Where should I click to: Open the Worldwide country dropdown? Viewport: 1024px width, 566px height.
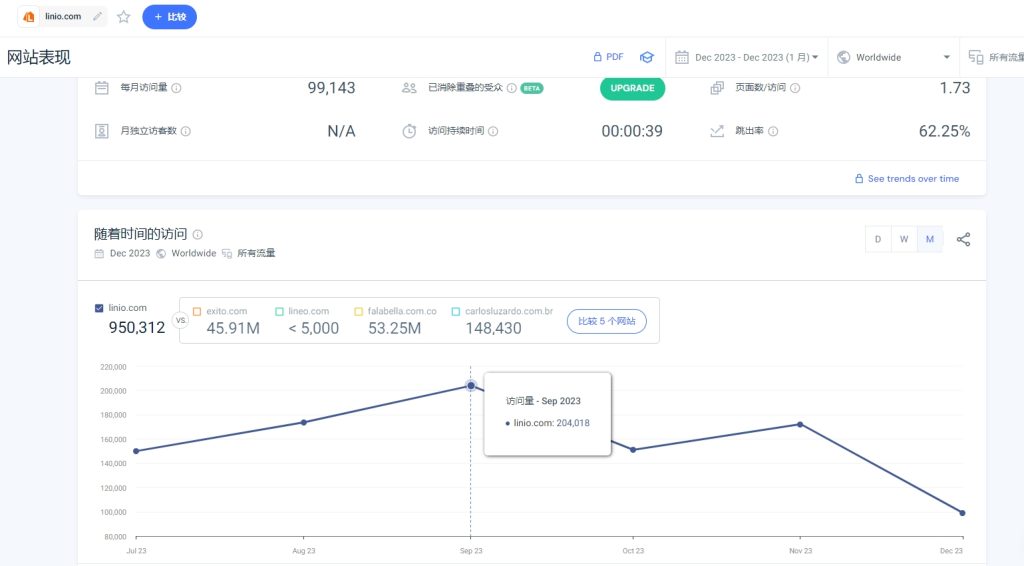[893, 57]
